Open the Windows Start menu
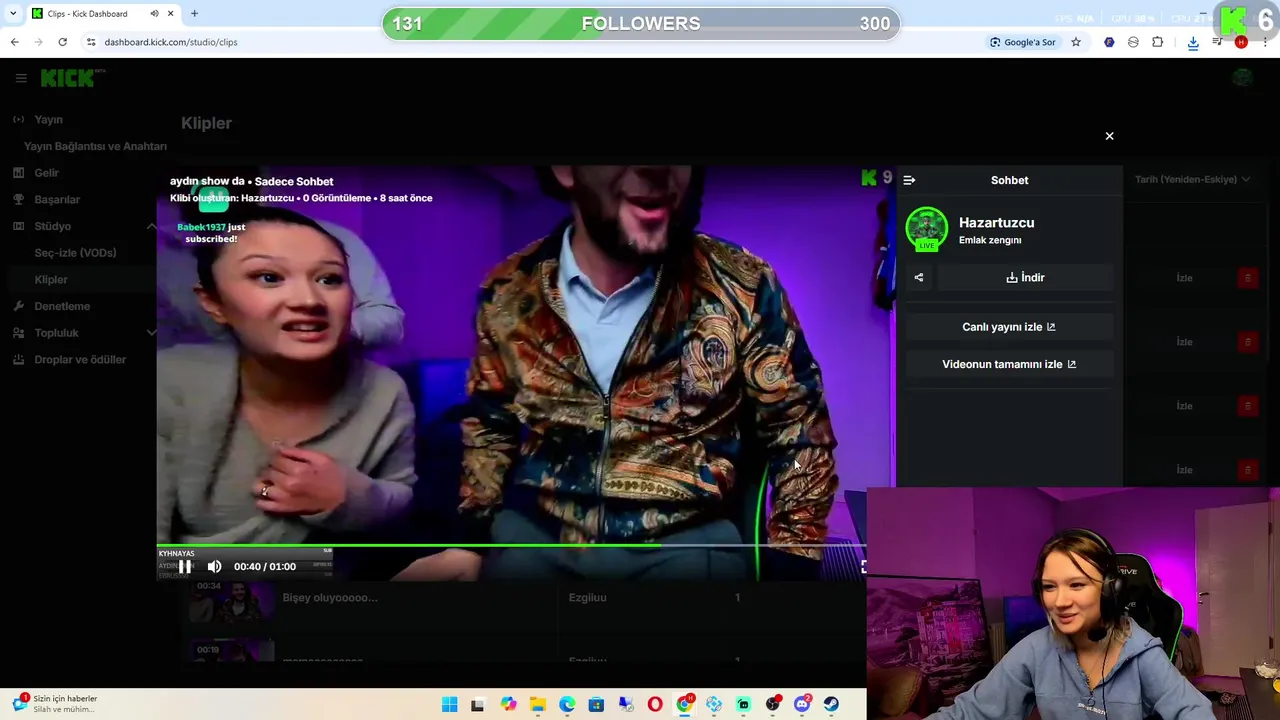 [x=449, y=705]
